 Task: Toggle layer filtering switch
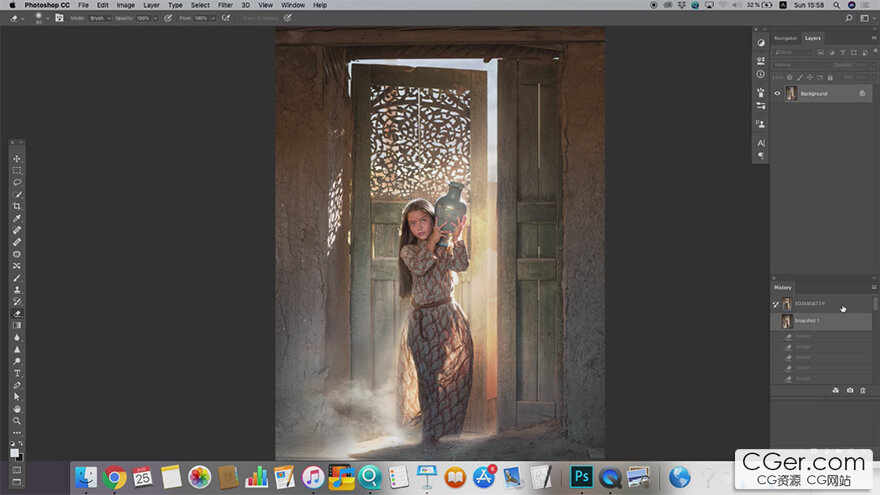point(875,52)
